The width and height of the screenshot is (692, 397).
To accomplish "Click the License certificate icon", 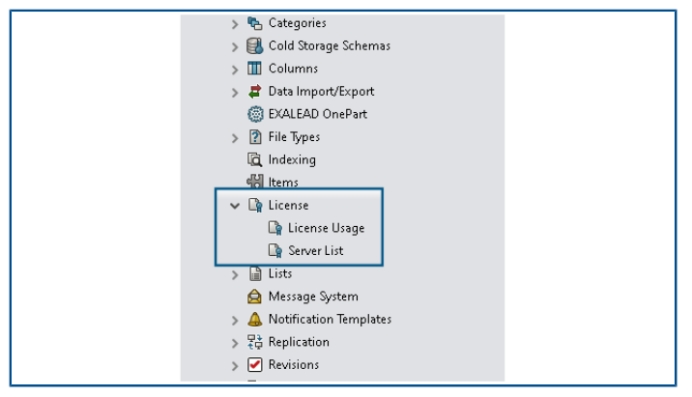I will (255, 205).
